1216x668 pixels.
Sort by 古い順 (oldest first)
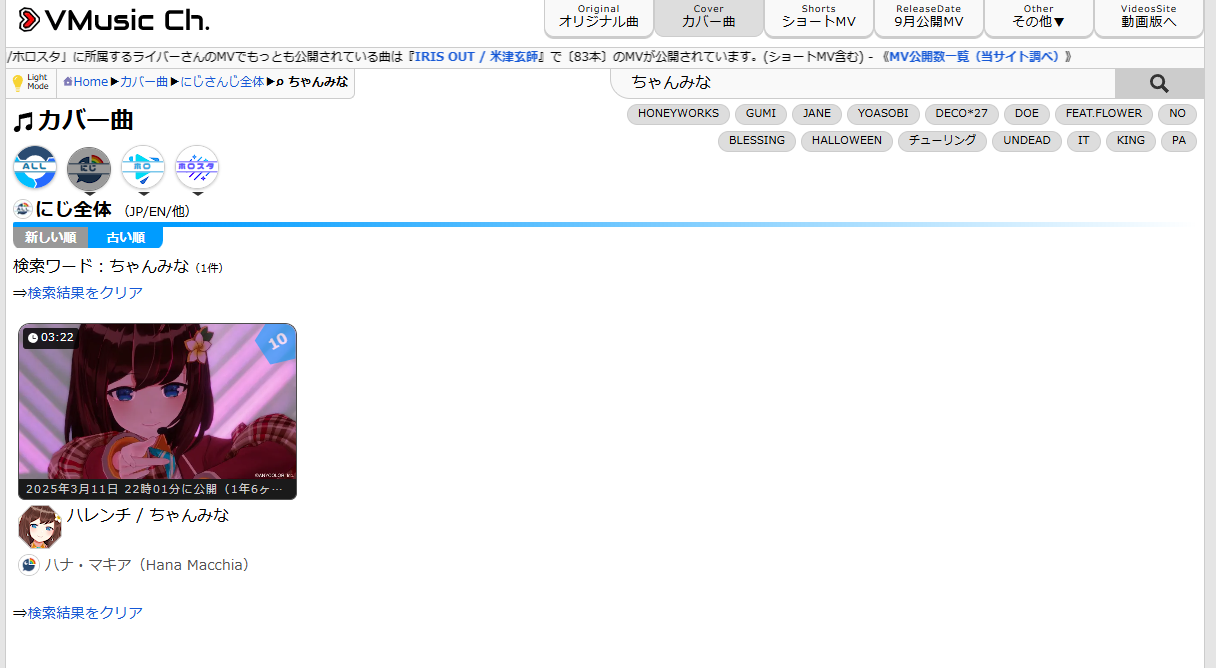125,237
